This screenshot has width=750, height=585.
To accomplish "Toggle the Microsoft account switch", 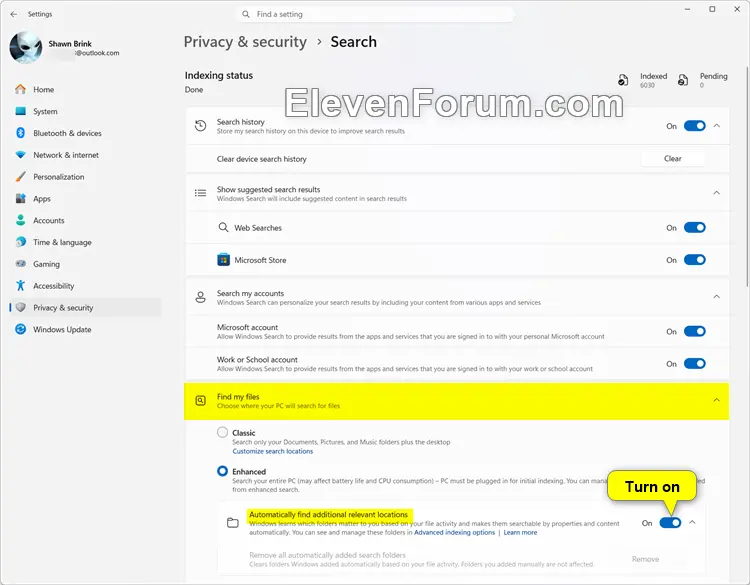I will point(695,331).
